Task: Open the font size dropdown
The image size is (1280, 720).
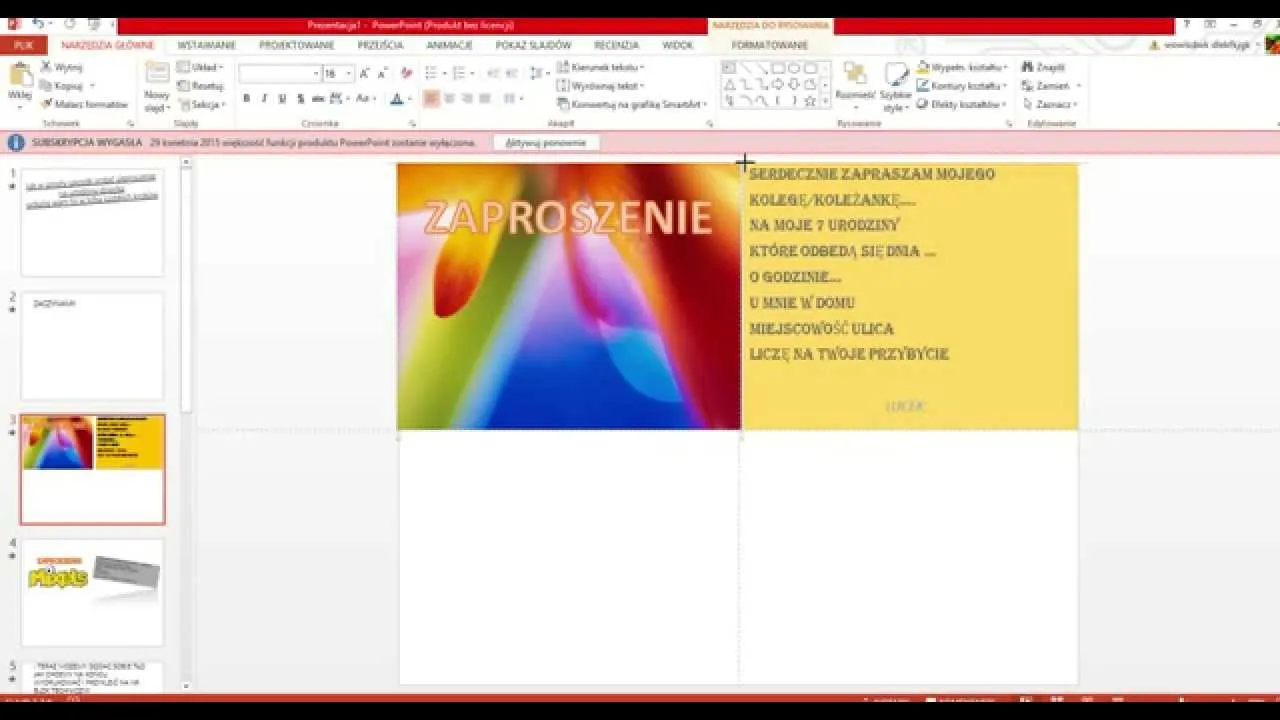Action: (348, 73)
